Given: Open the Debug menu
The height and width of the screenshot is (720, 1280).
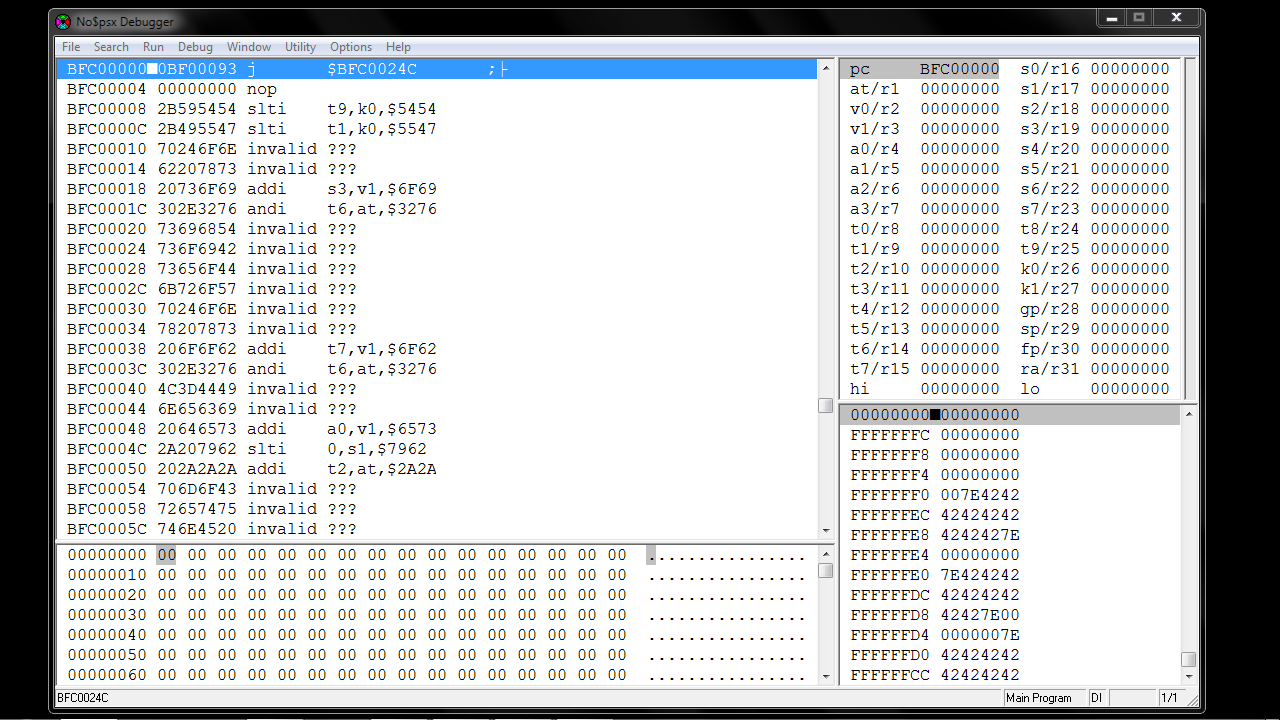Looking at the screenshot, I should click(x=195, y=47).
